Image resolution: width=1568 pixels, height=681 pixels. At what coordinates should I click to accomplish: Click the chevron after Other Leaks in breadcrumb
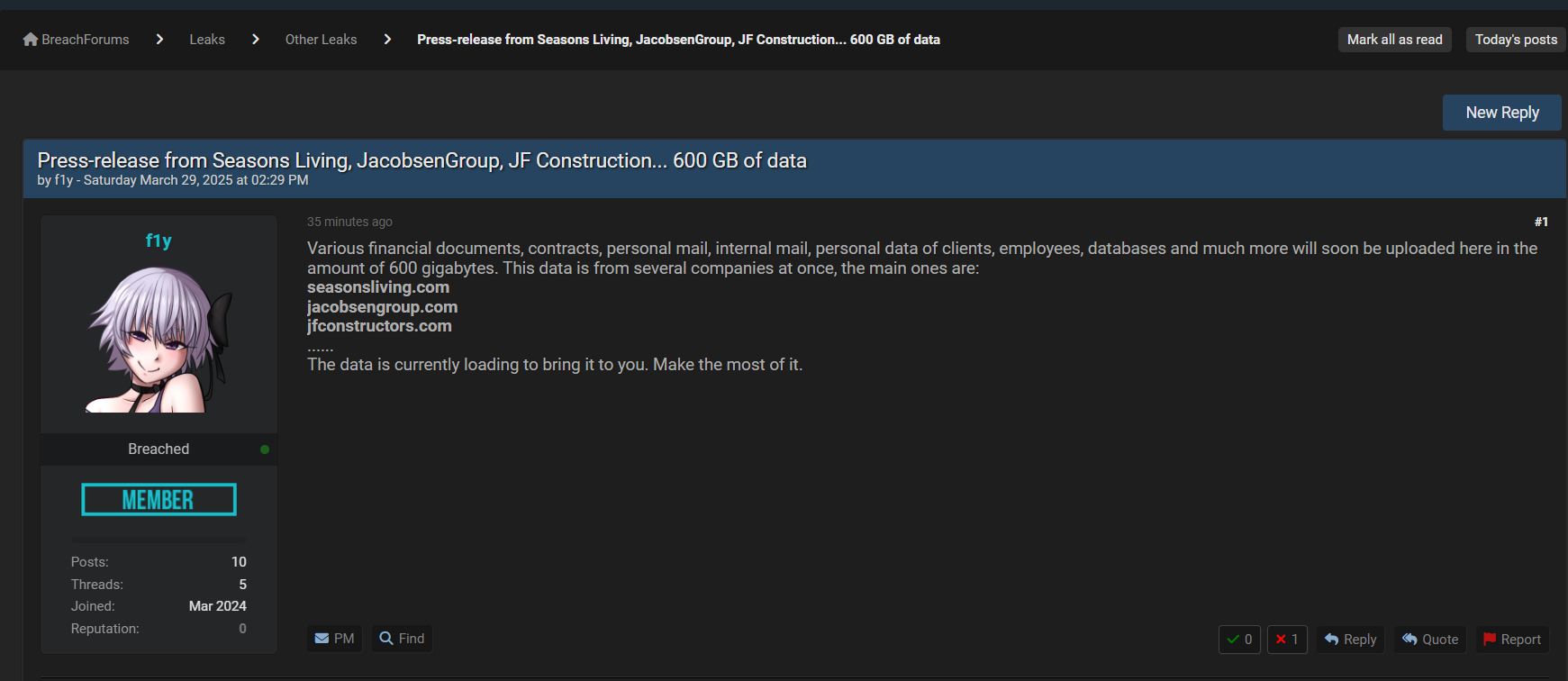[387, 40]
